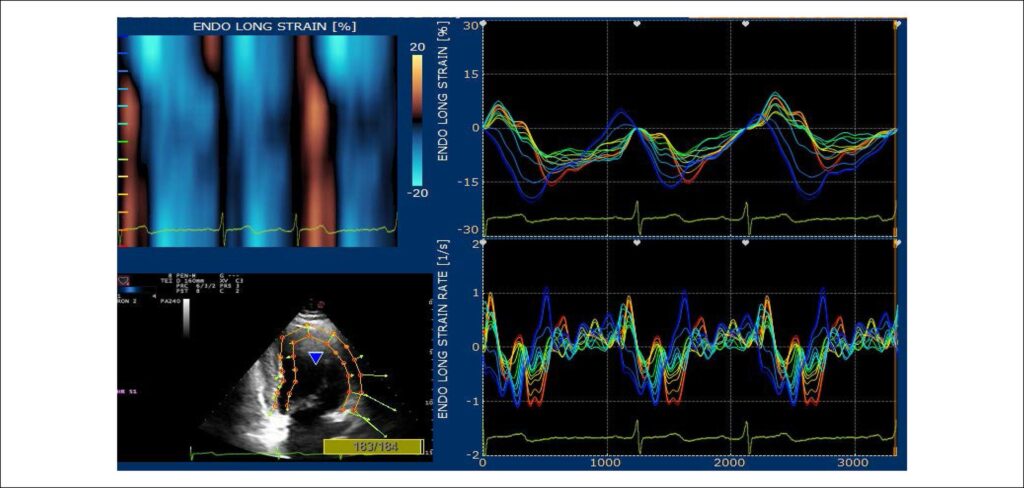Click the -1 tick on strain rate axis
1024x488 pixels.
pos(475,400)
